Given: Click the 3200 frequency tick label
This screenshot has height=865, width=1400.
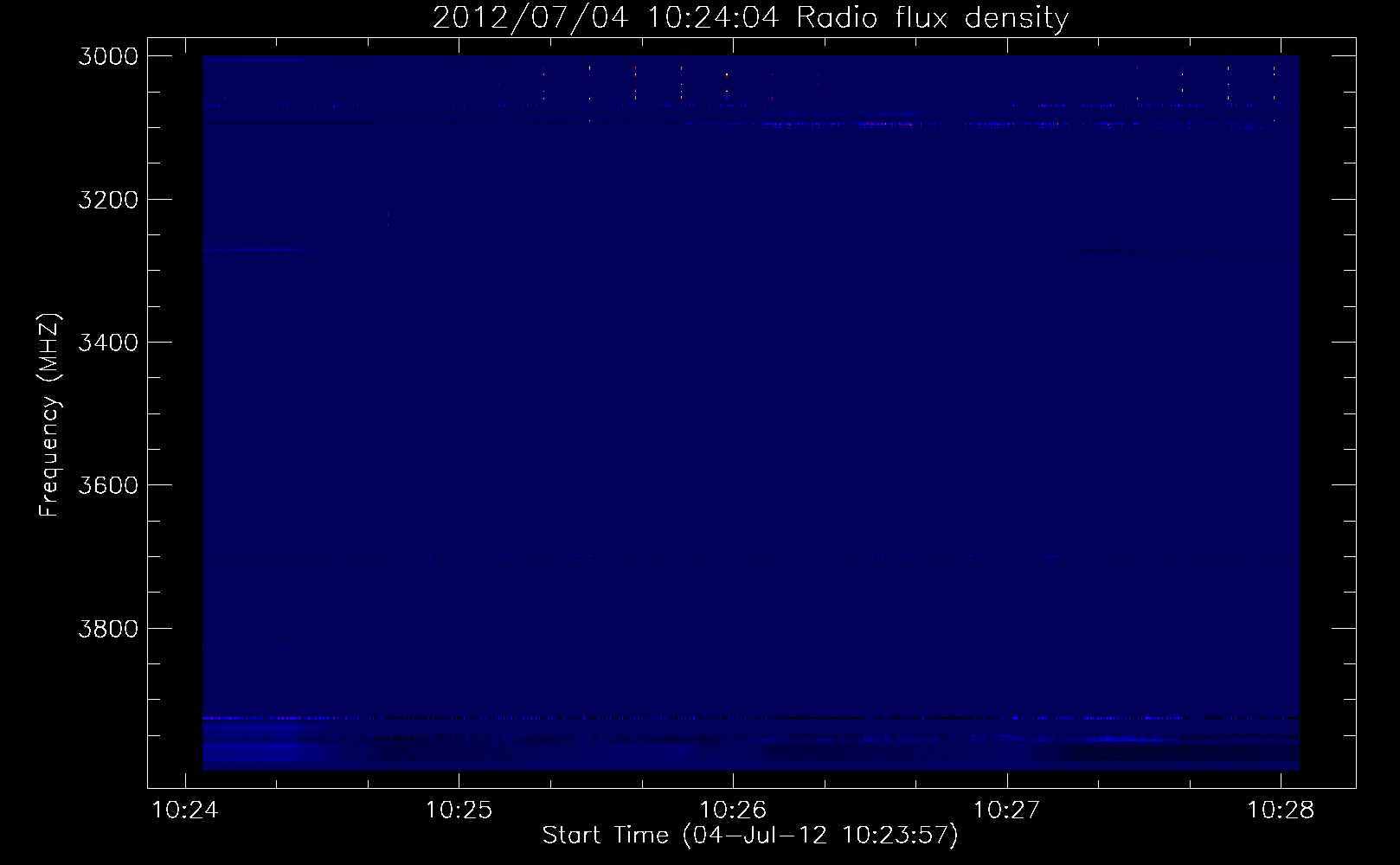Looking at the screenshot, I should coord(108,200).
